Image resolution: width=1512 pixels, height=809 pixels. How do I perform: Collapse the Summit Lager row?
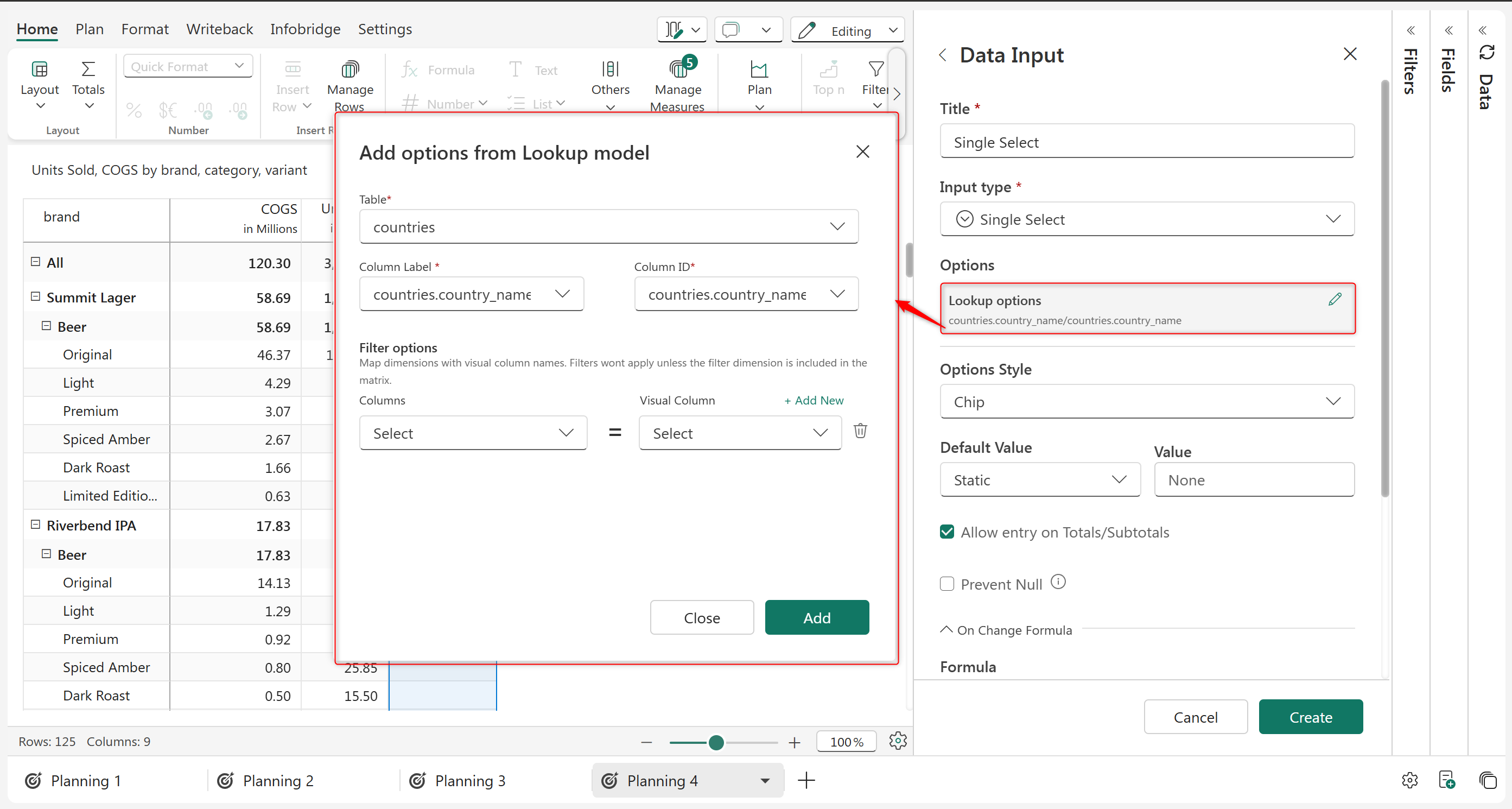pos(35,297)
